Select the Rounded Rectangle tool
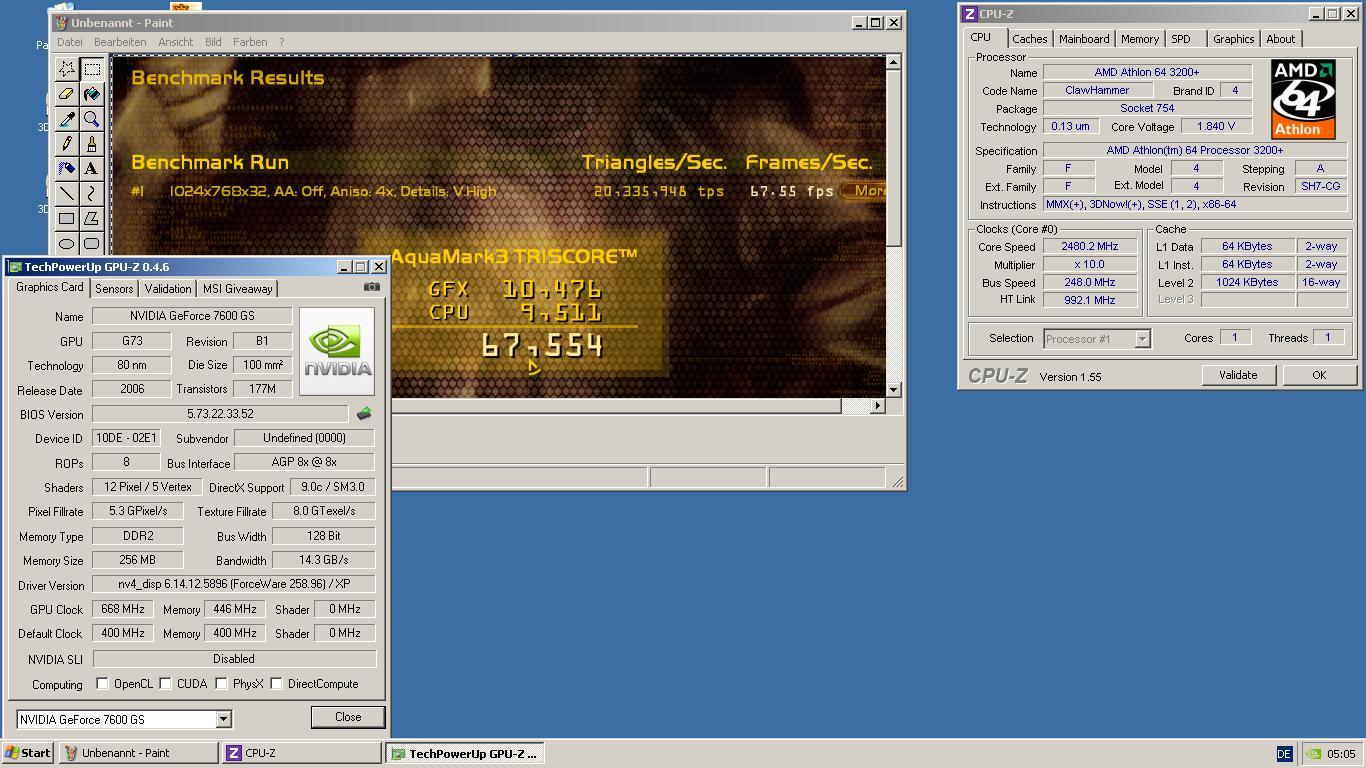Viewport: 1366px width, 768px height. pyautogui.click(x=92, y=243)
